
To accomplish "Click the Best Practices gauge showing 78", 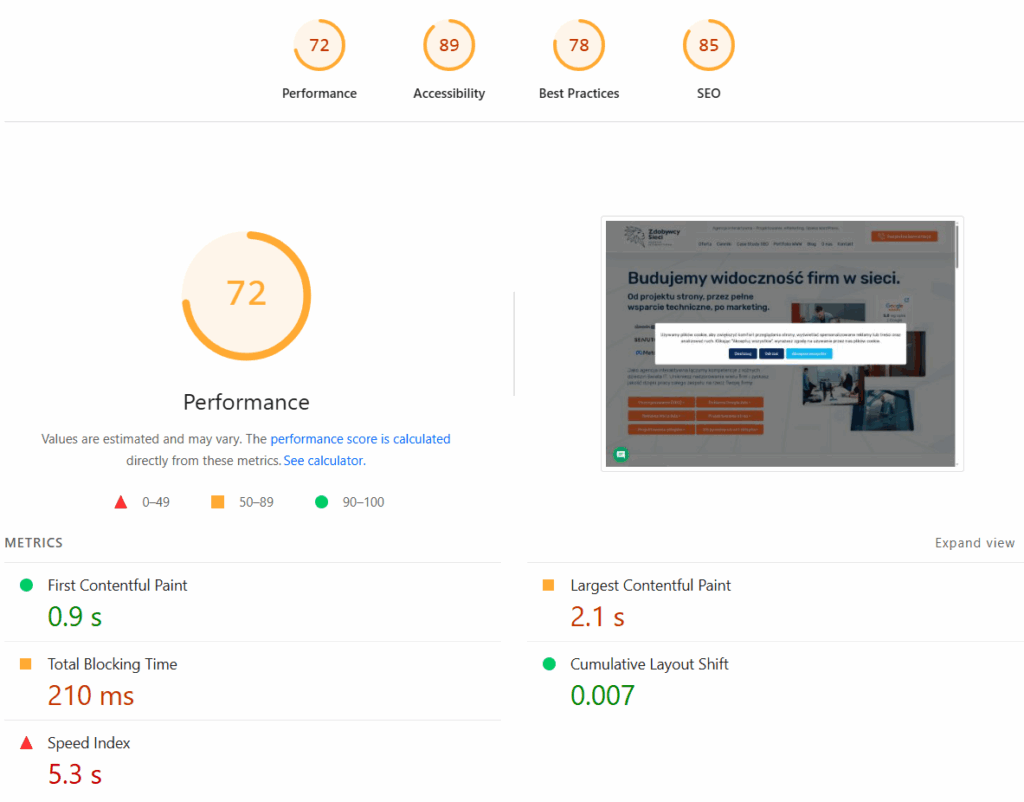I will coord(579,45).
